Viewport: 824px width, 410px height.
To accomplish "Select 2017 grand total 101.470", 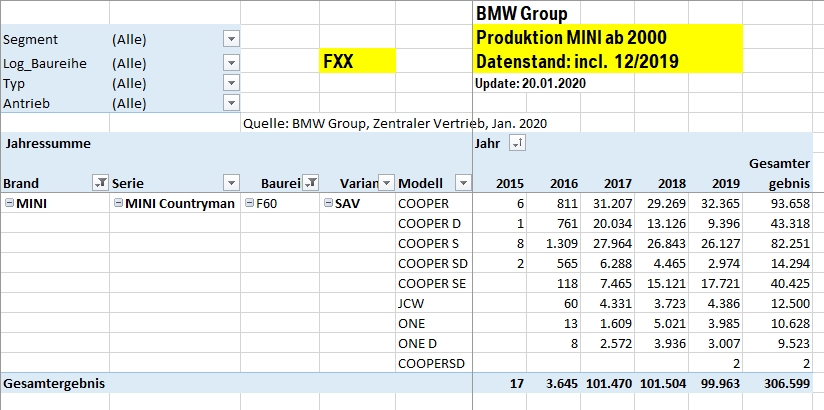I will click(x=609, y=383).
